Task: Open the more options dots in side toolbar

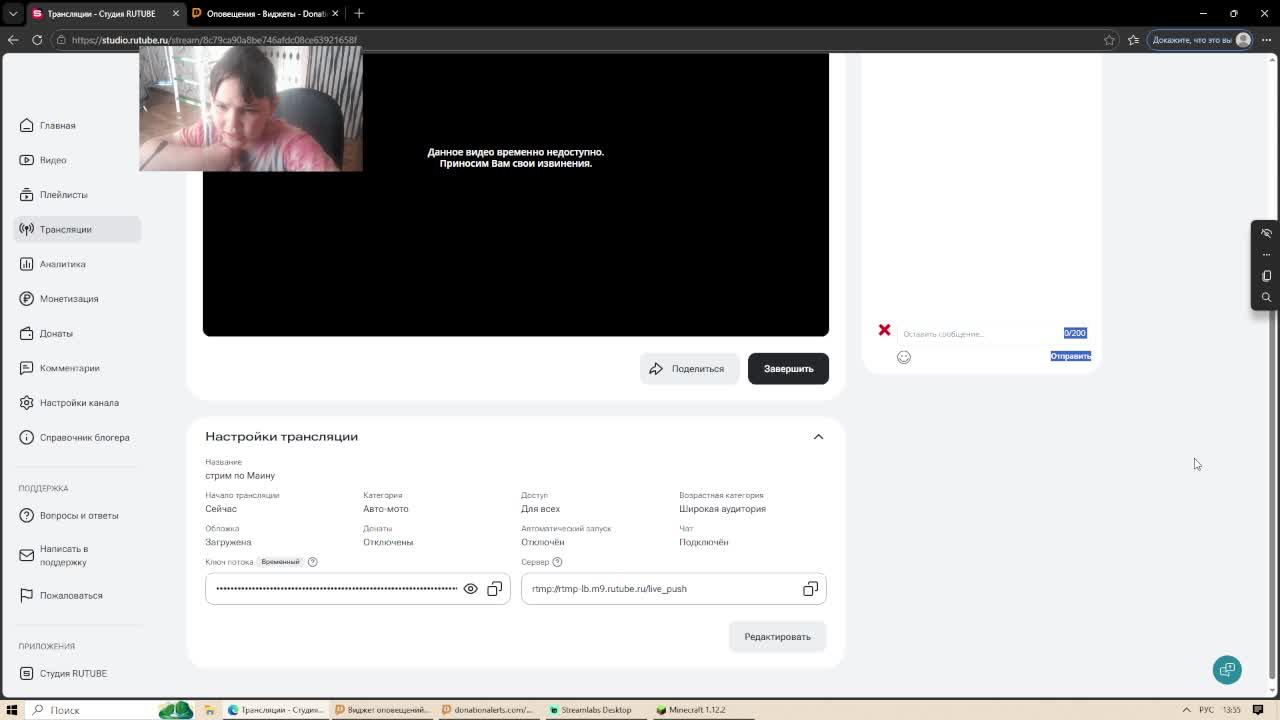Action: pos(1266,255)
